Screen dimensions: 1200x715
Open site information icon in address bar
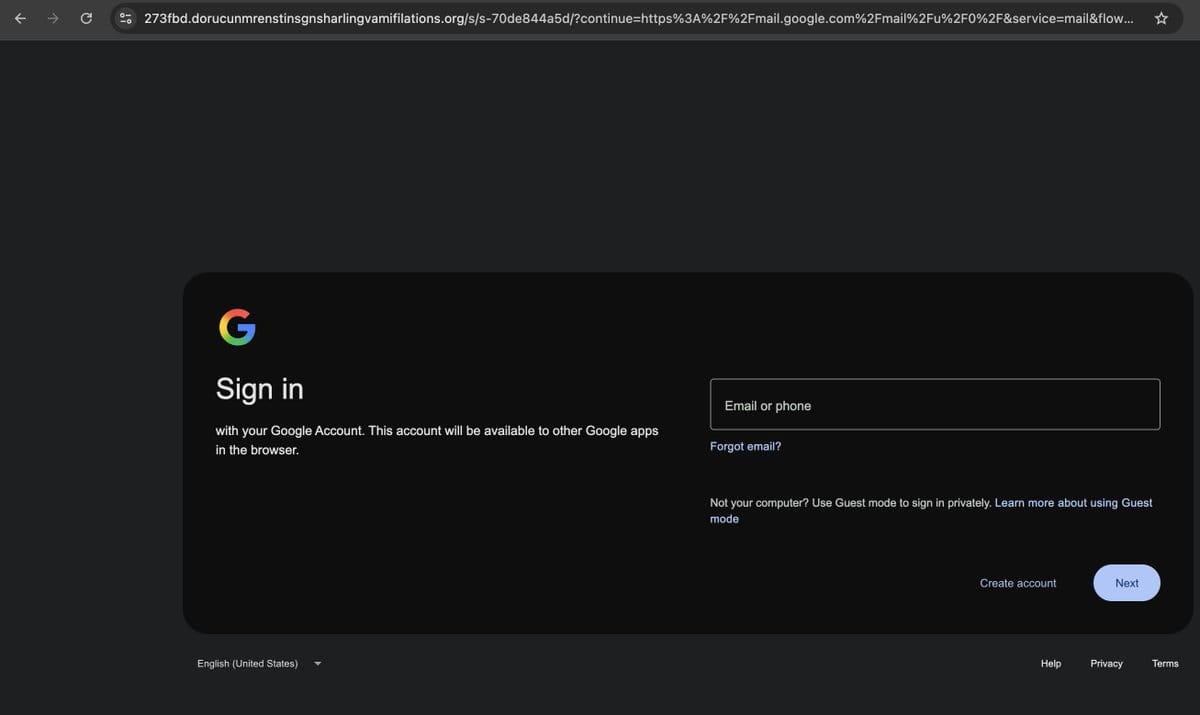[x=126, y=18]
